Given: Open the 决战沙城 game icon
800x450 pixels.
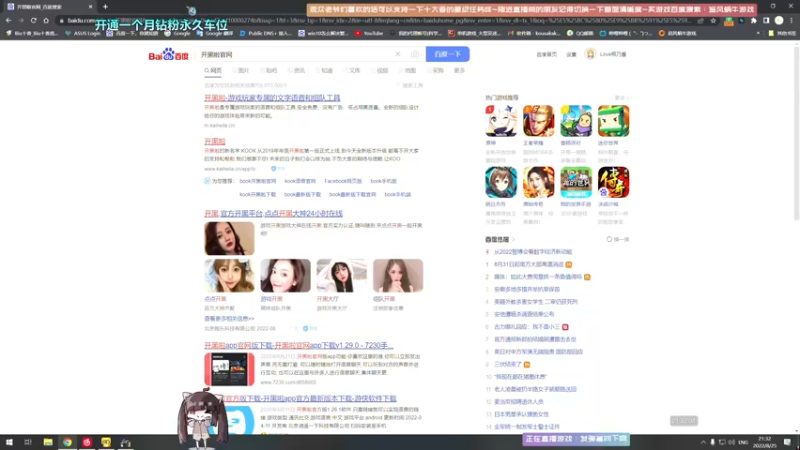Looking at the screenshot, I should 613,182.
